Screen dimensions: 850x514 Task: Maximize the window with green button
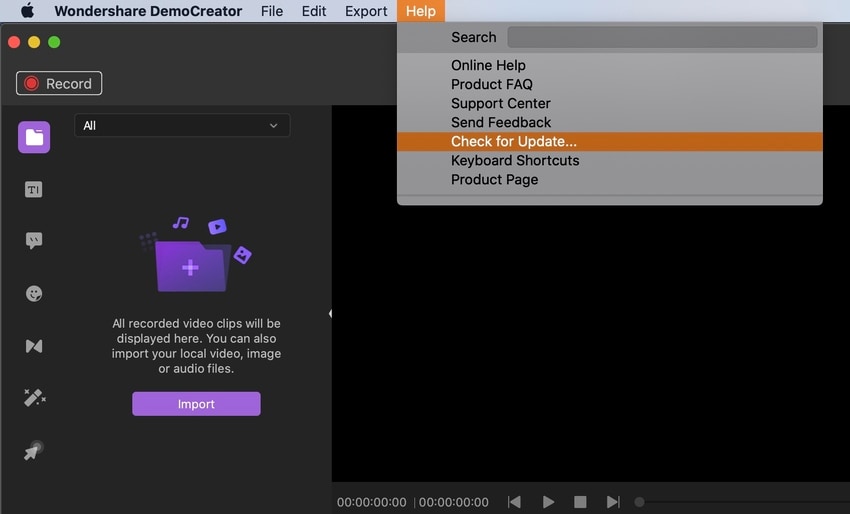pyautogui.click(x=54, y=42)
